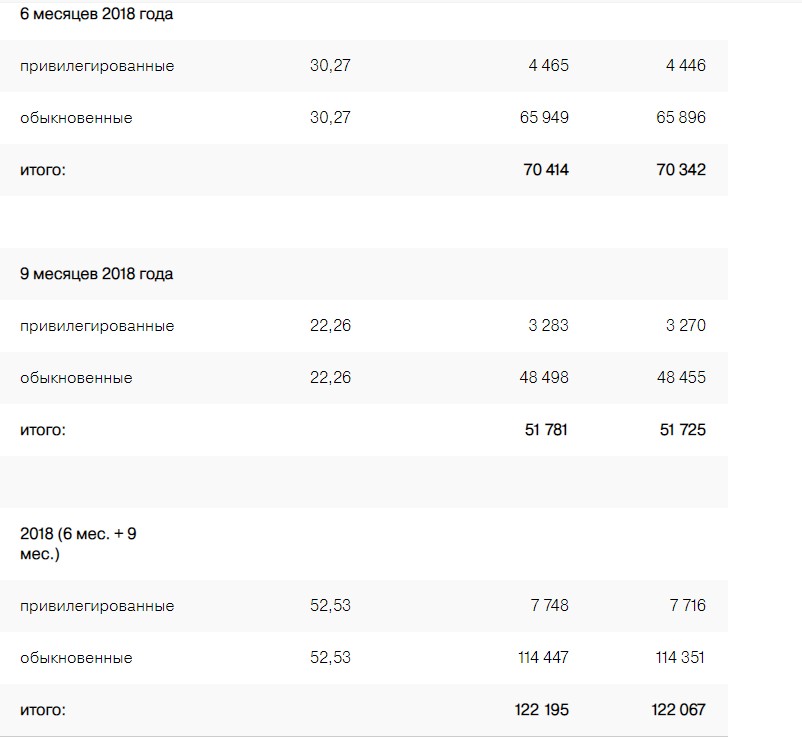802x745 pixels.
Task: Select the value 7 716
Action: [x=687, y=605]
